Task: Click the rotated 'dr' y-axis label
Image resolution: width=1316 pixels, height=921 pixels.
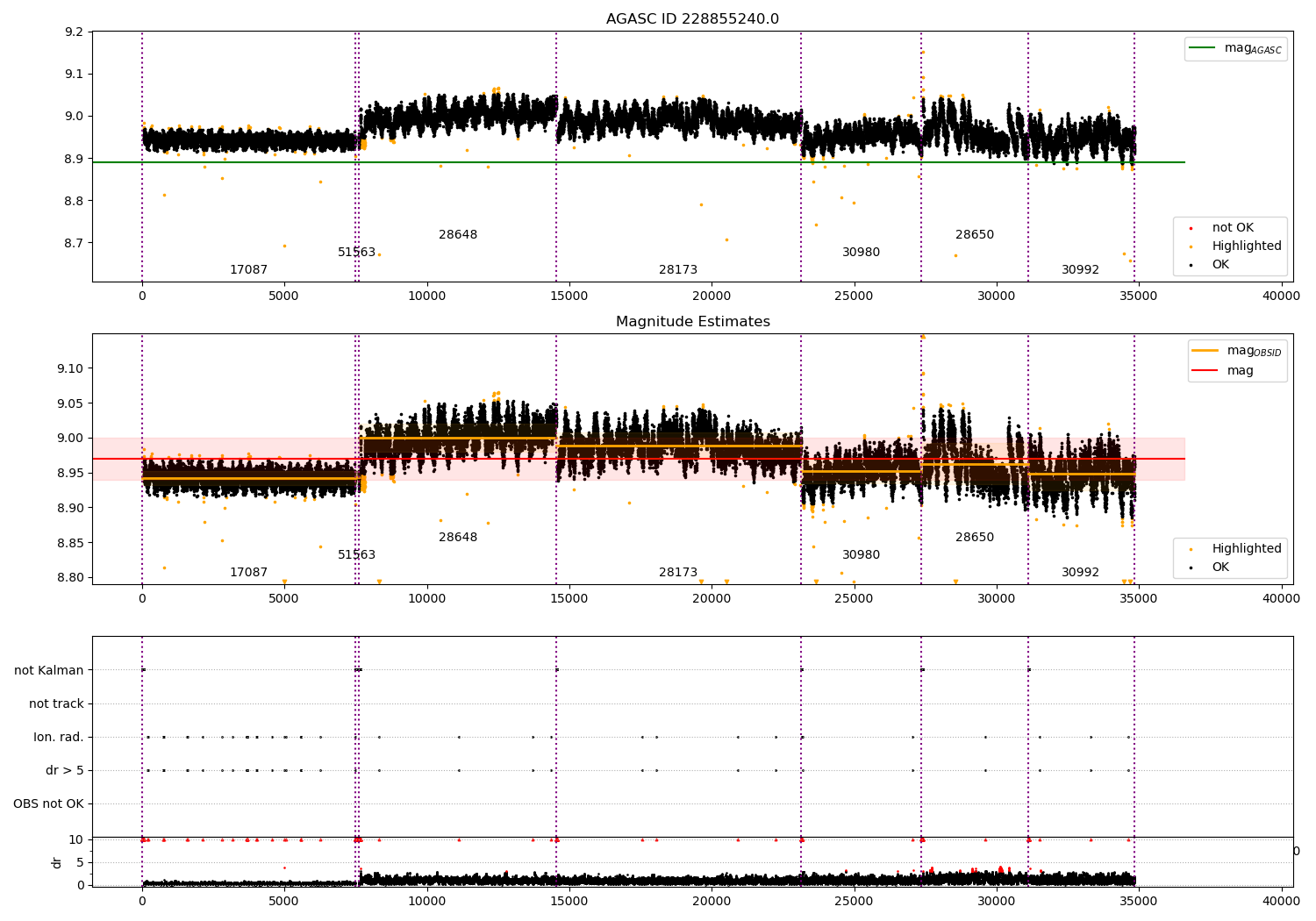Action: [57, 862]
